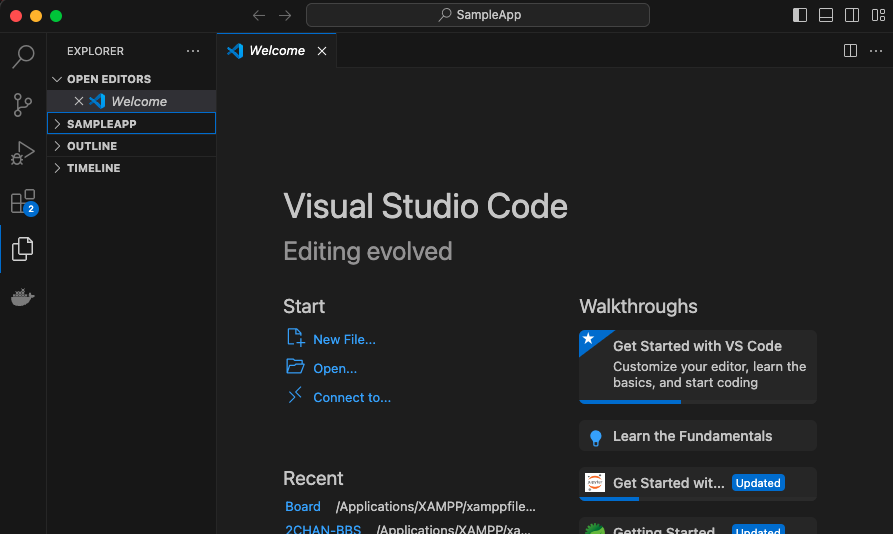
Task: Open Get Started with VS Code walkthrough
Action: [698, 367]
